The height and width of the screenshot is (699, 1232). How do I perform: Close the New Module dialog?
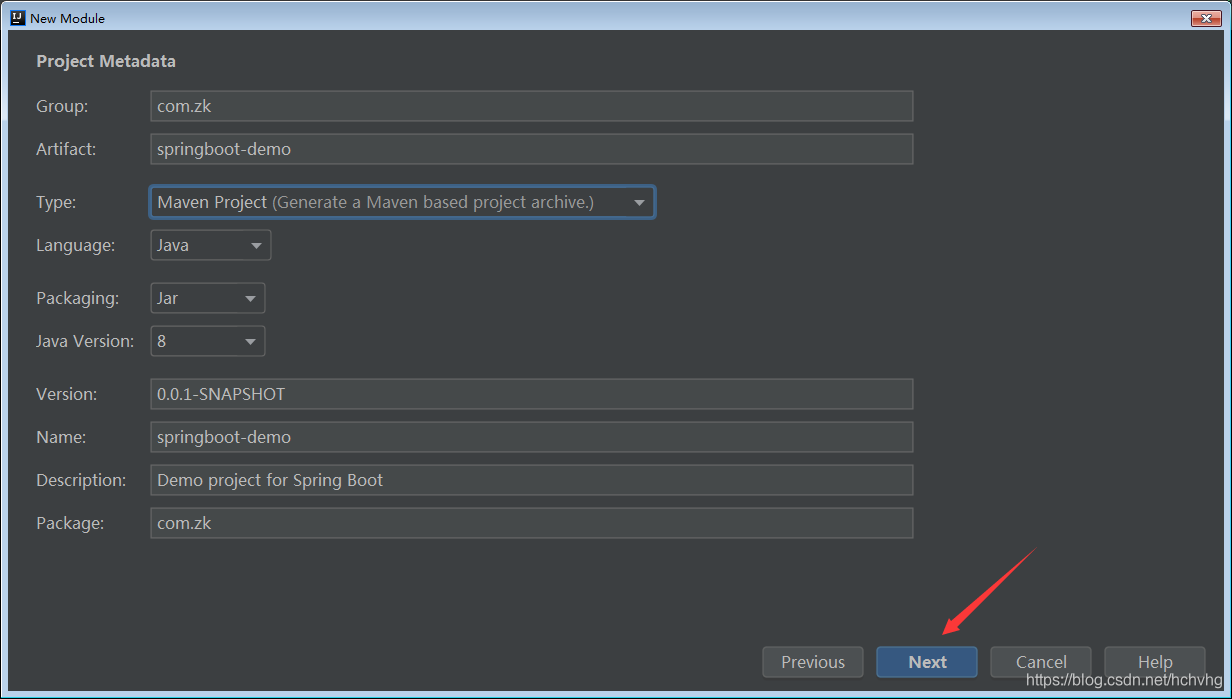(1204, 18)
